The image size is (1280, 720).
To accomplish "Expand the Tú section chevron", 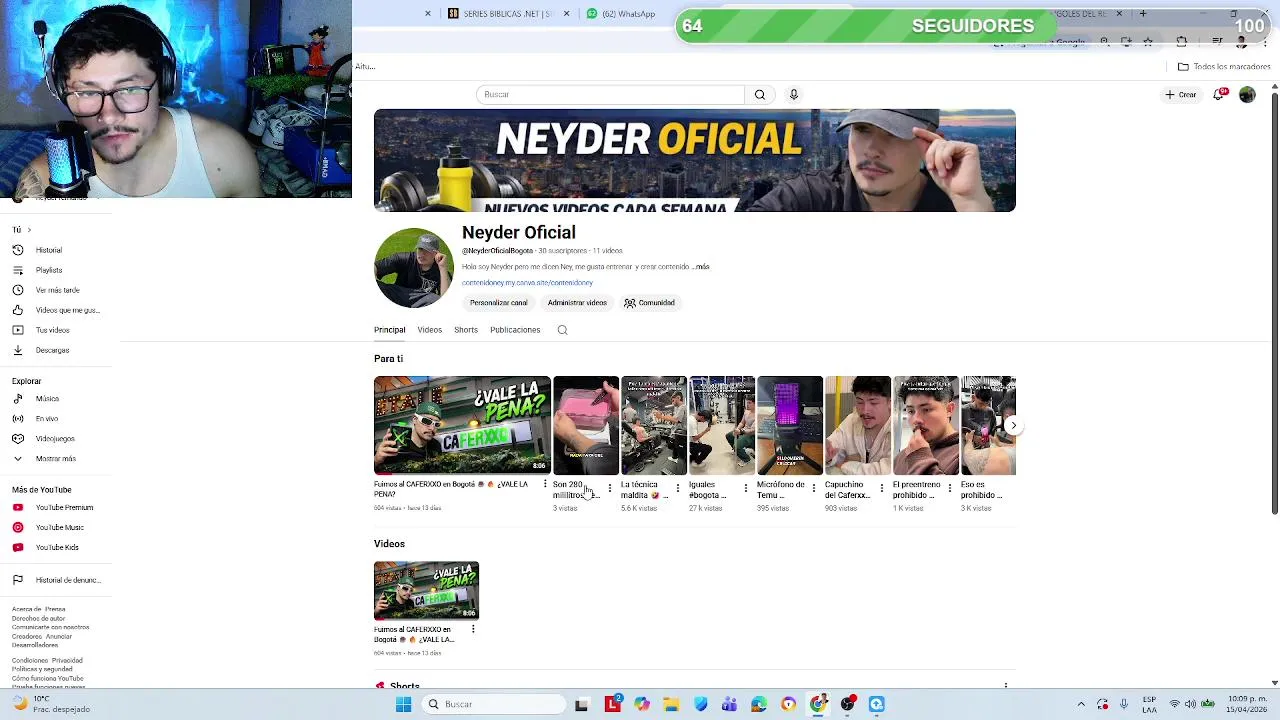I will coord(29,230).
